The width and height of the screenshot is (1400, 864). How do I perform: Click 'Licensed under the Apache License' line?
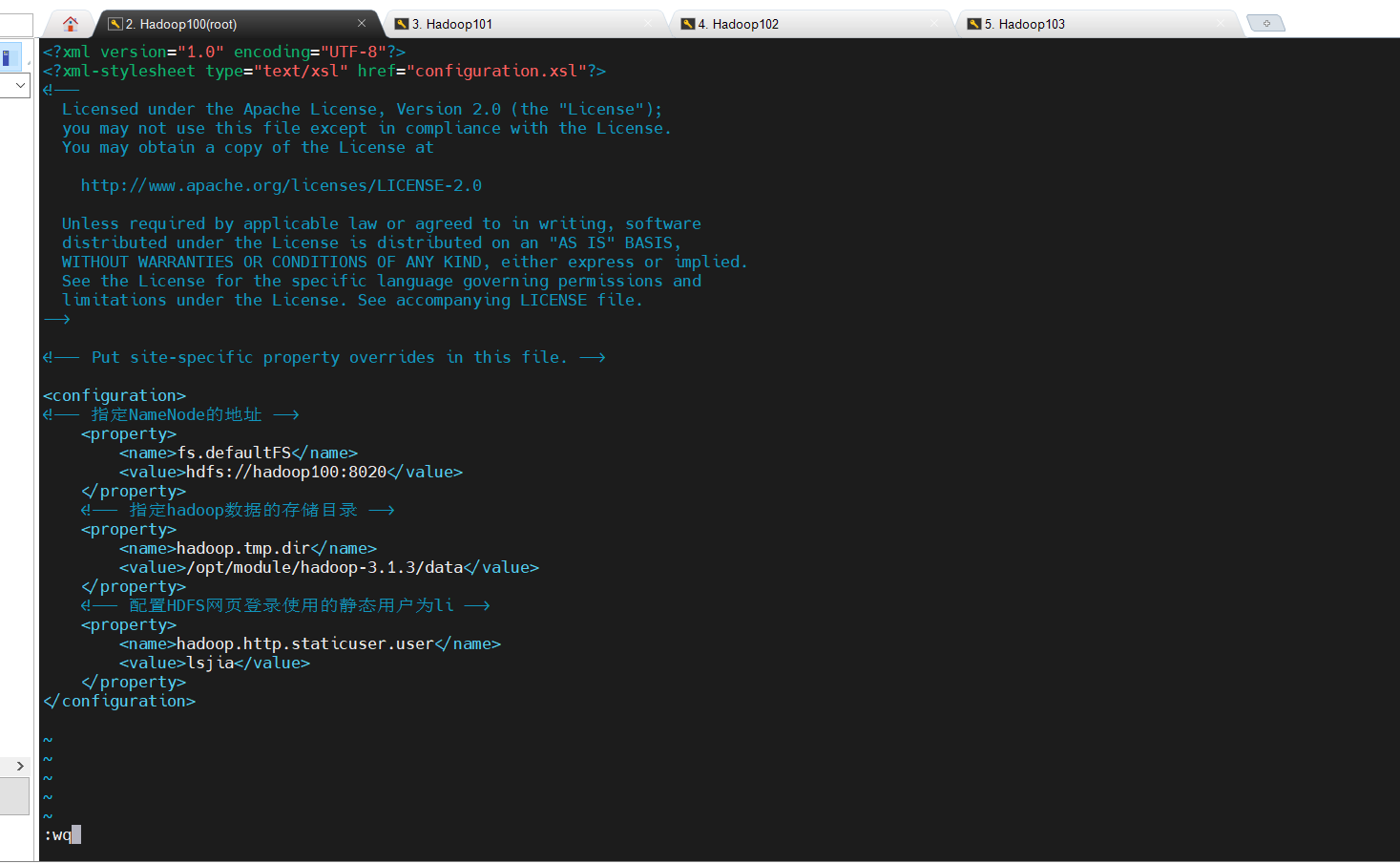[x=363, y=109]
